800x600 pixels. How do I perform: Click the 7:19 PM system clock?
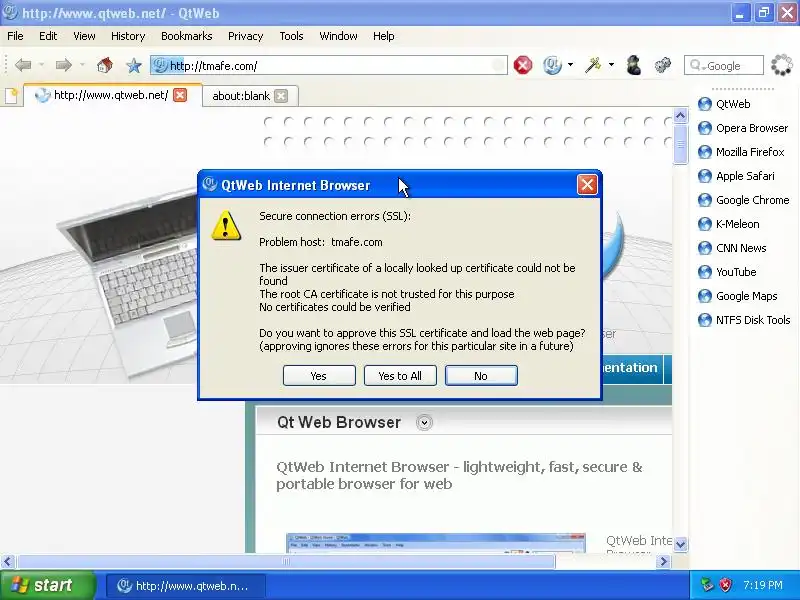pos(763,585)
